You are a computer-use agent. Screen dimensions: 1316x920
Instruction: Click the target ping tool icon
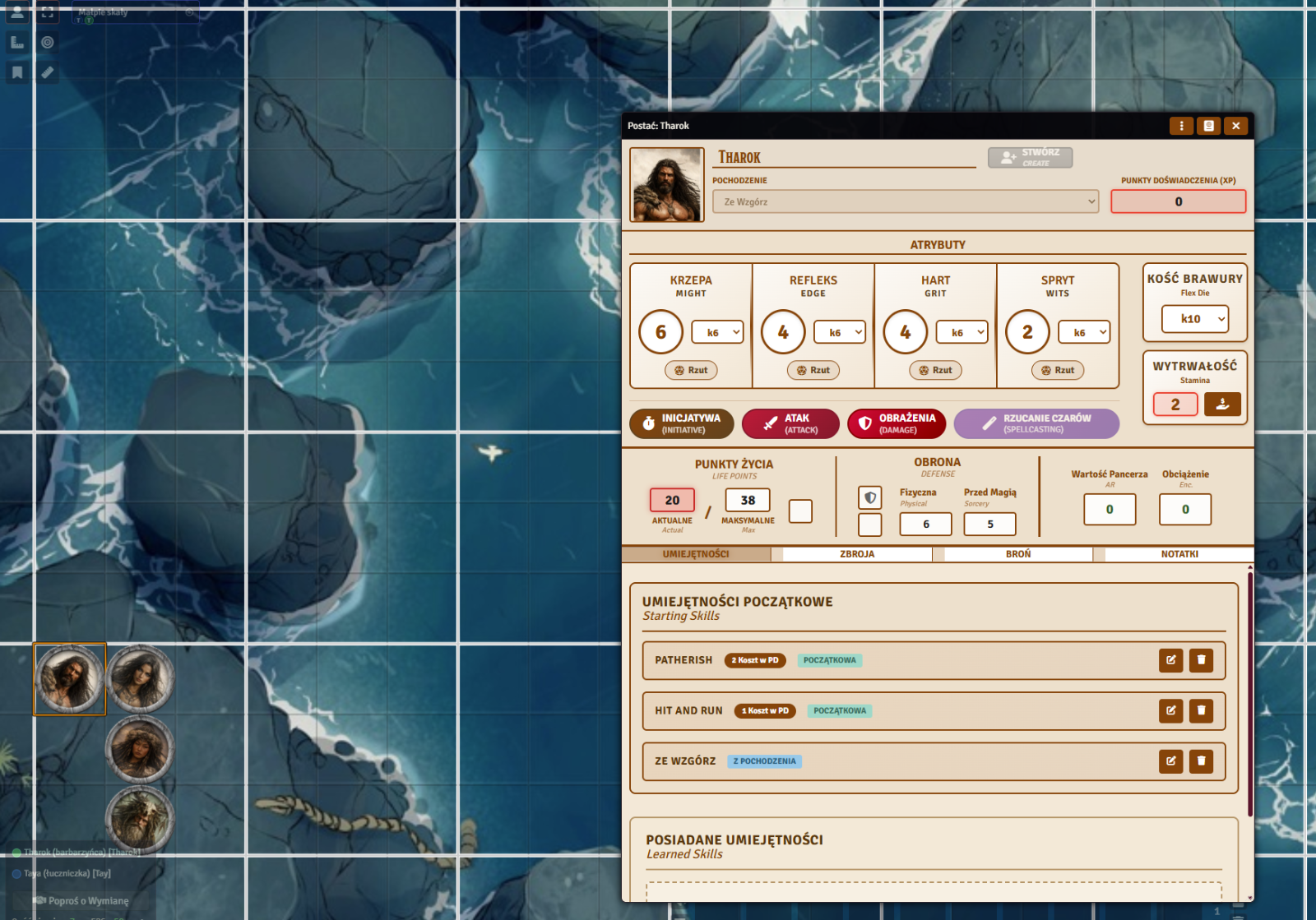tap(48, 43)
